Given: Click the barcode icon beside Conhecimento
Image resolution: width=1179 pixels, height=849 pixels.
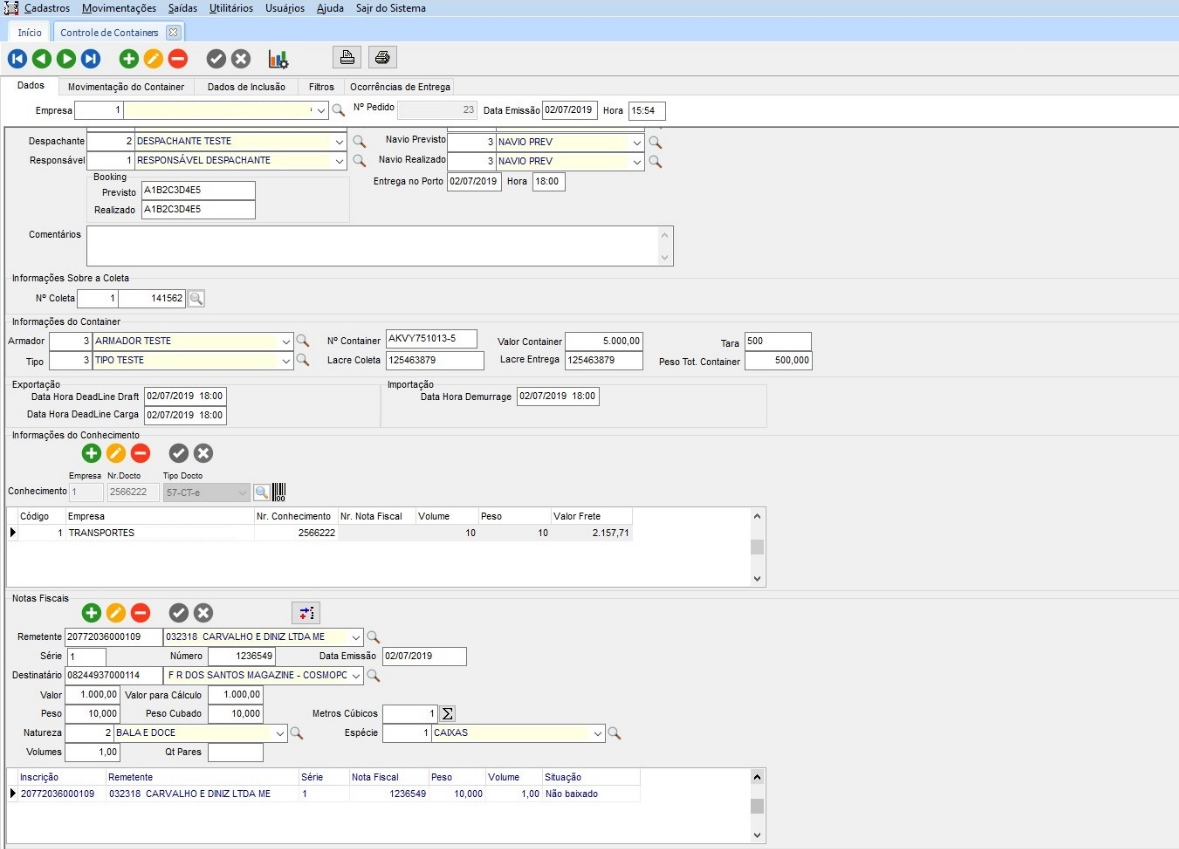Looking at the screenshot, I should point(279,492).
